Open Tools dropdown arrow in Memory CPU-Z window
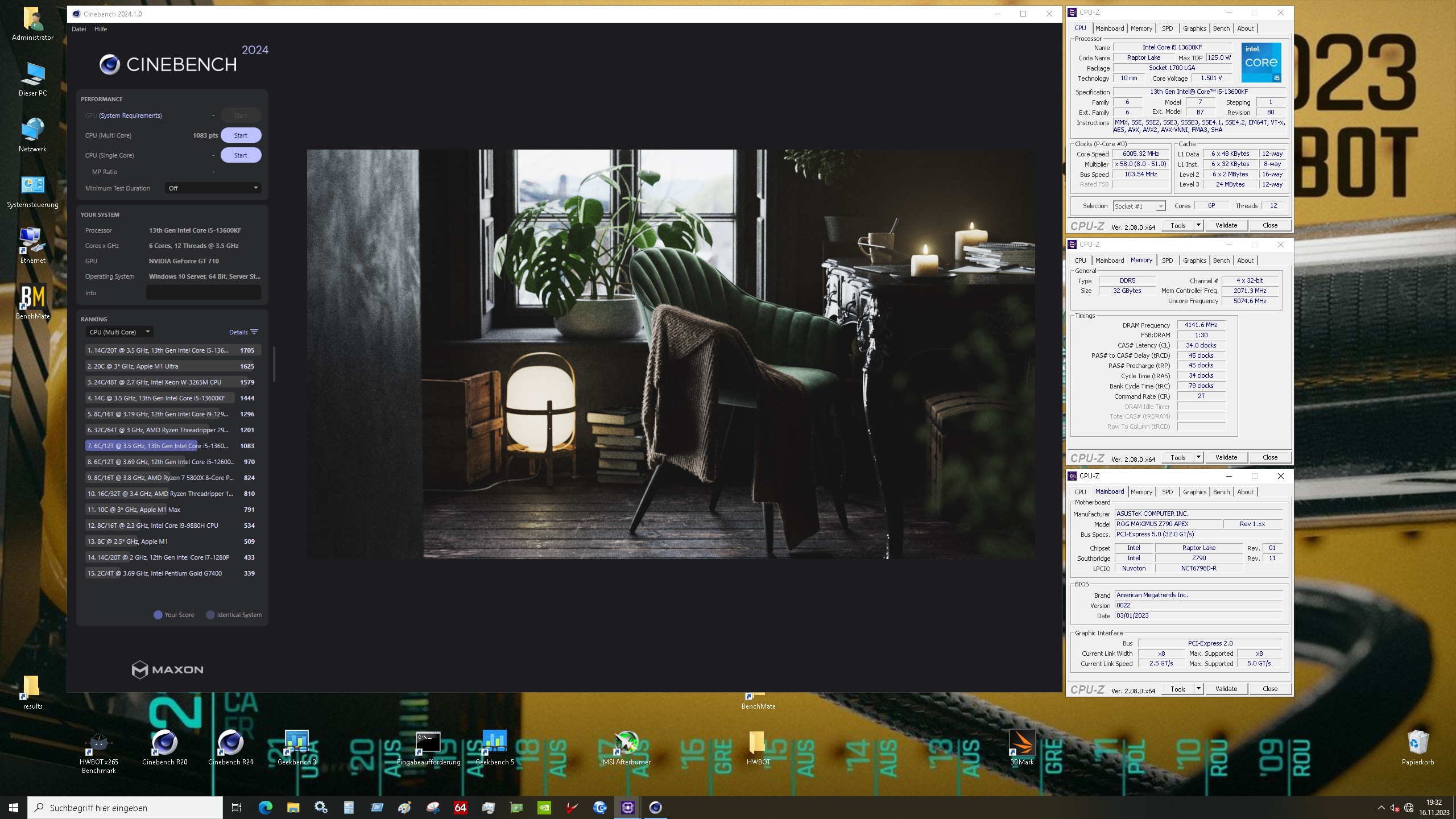The height and width of the screenshot is (819, 1456). click(1198, 457)
